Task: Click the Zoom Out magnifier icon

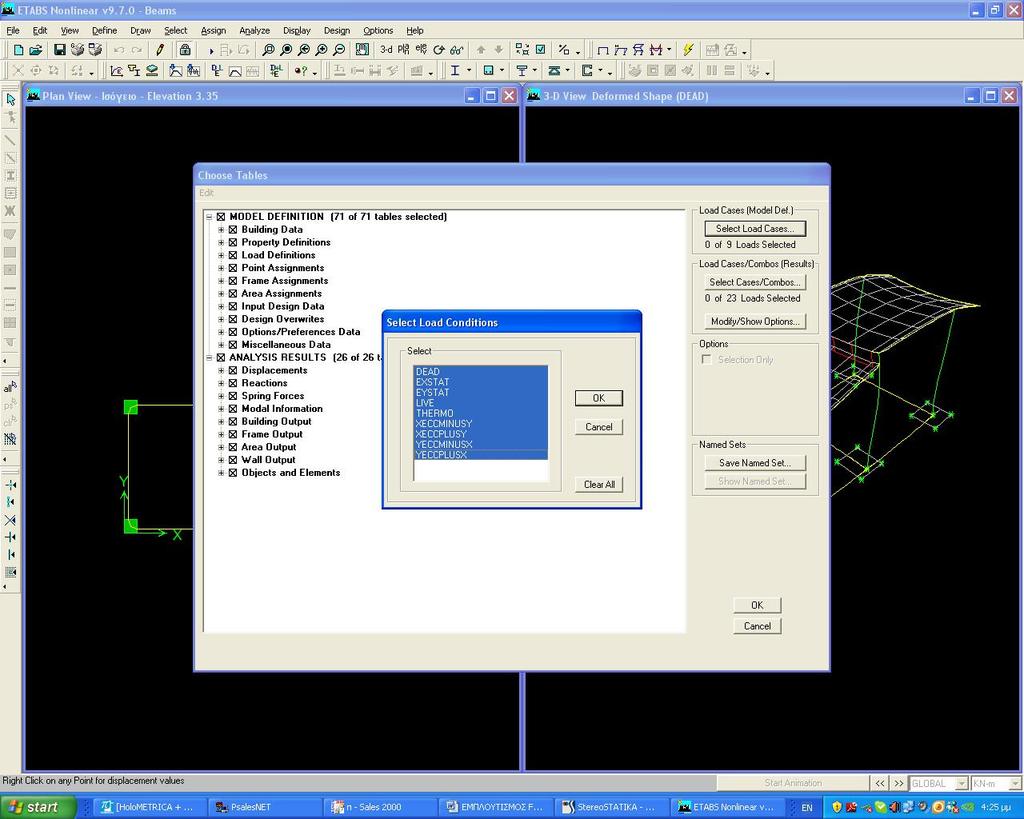Action: click(339, 50)
